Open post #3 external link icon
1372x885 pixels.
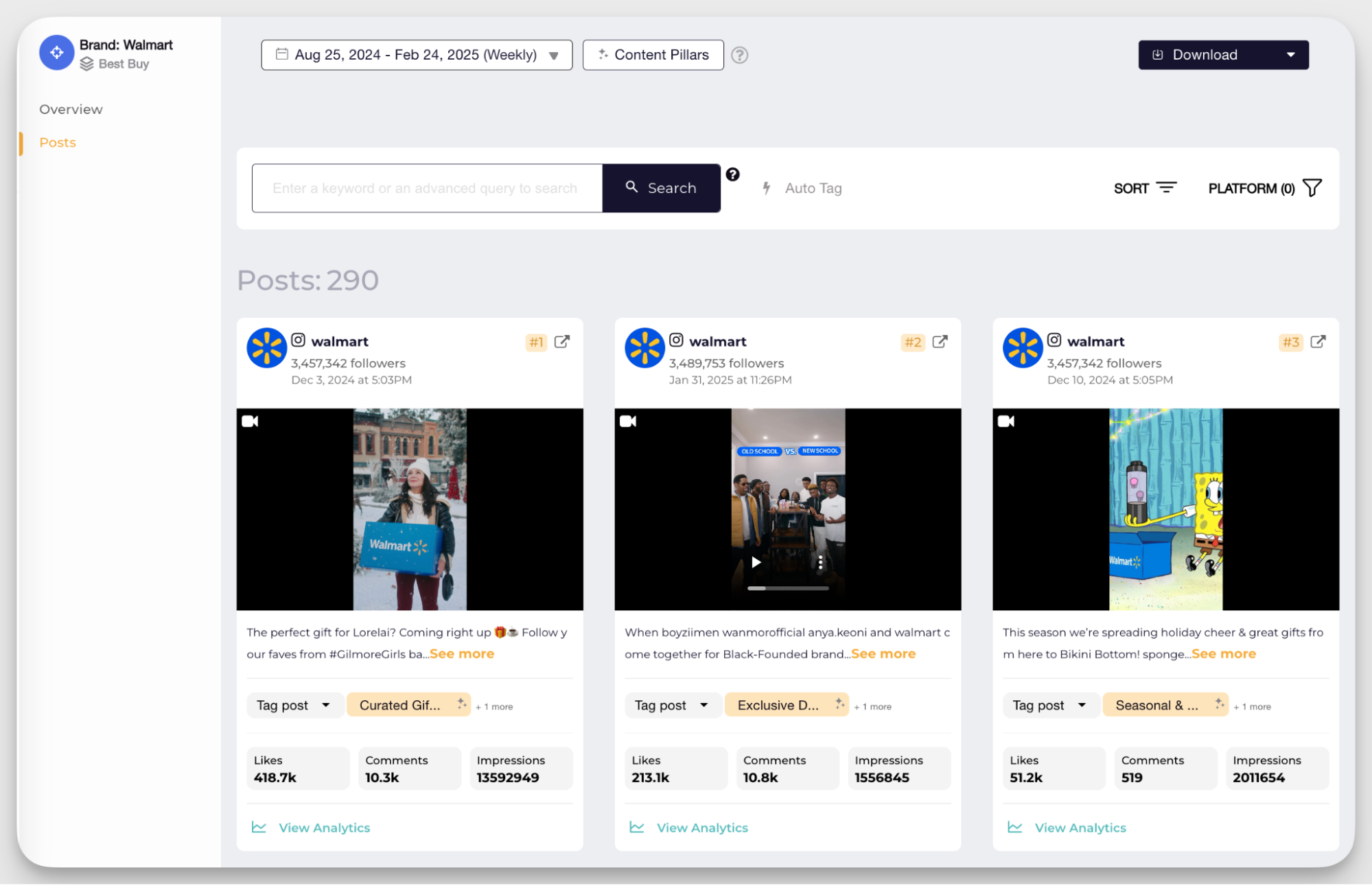pos(1318,342)
